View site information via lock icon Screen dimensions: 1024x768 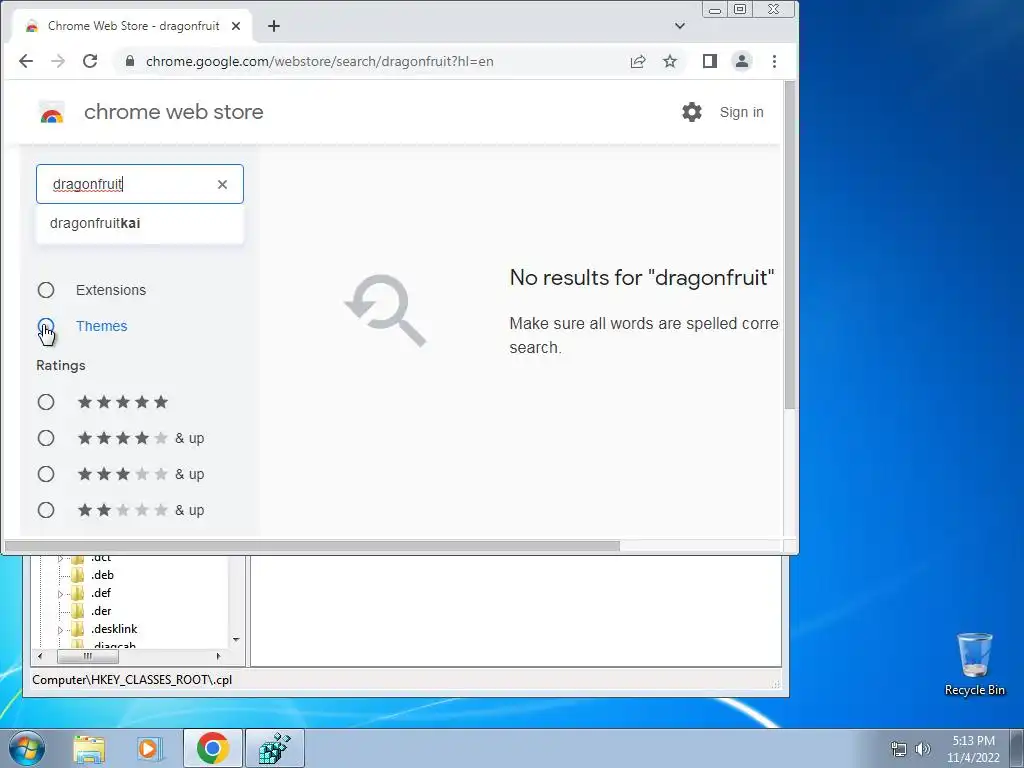point(130,61)
